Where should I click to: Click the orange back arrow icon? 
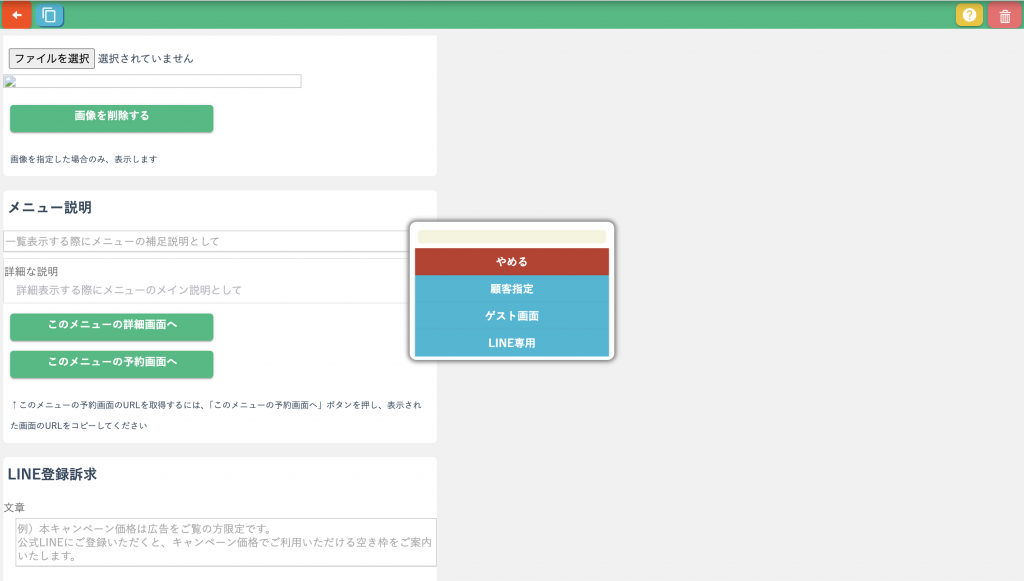pos(16,15)
